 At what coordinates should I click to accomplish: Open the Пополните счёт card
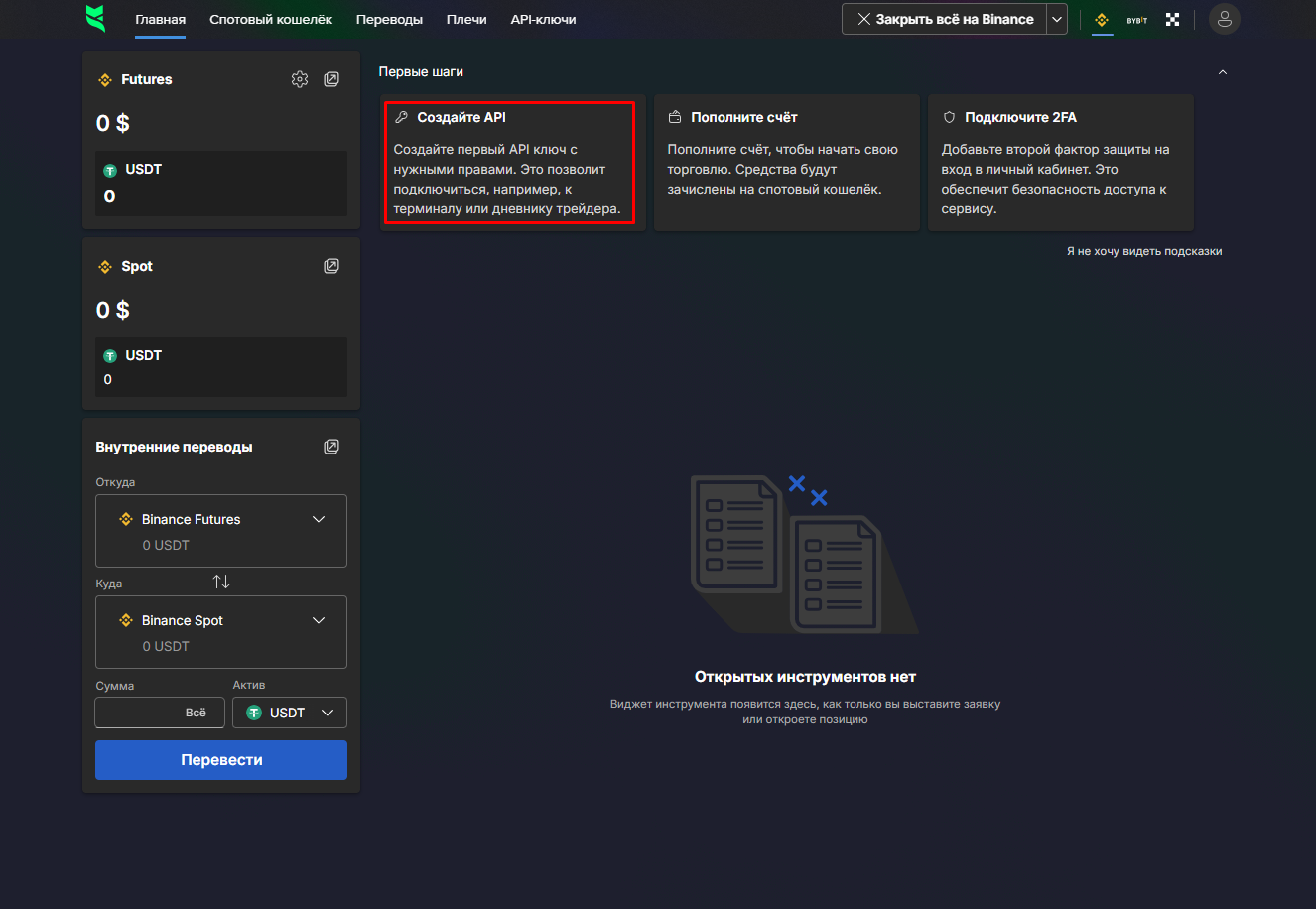787,163
